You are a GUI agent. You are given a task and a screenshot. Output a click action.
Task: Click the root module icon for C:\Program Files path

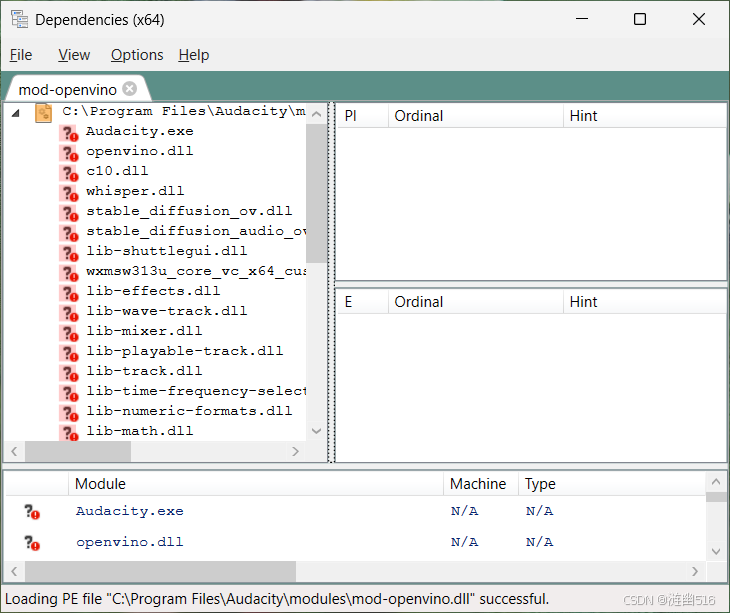coord(43,113)
